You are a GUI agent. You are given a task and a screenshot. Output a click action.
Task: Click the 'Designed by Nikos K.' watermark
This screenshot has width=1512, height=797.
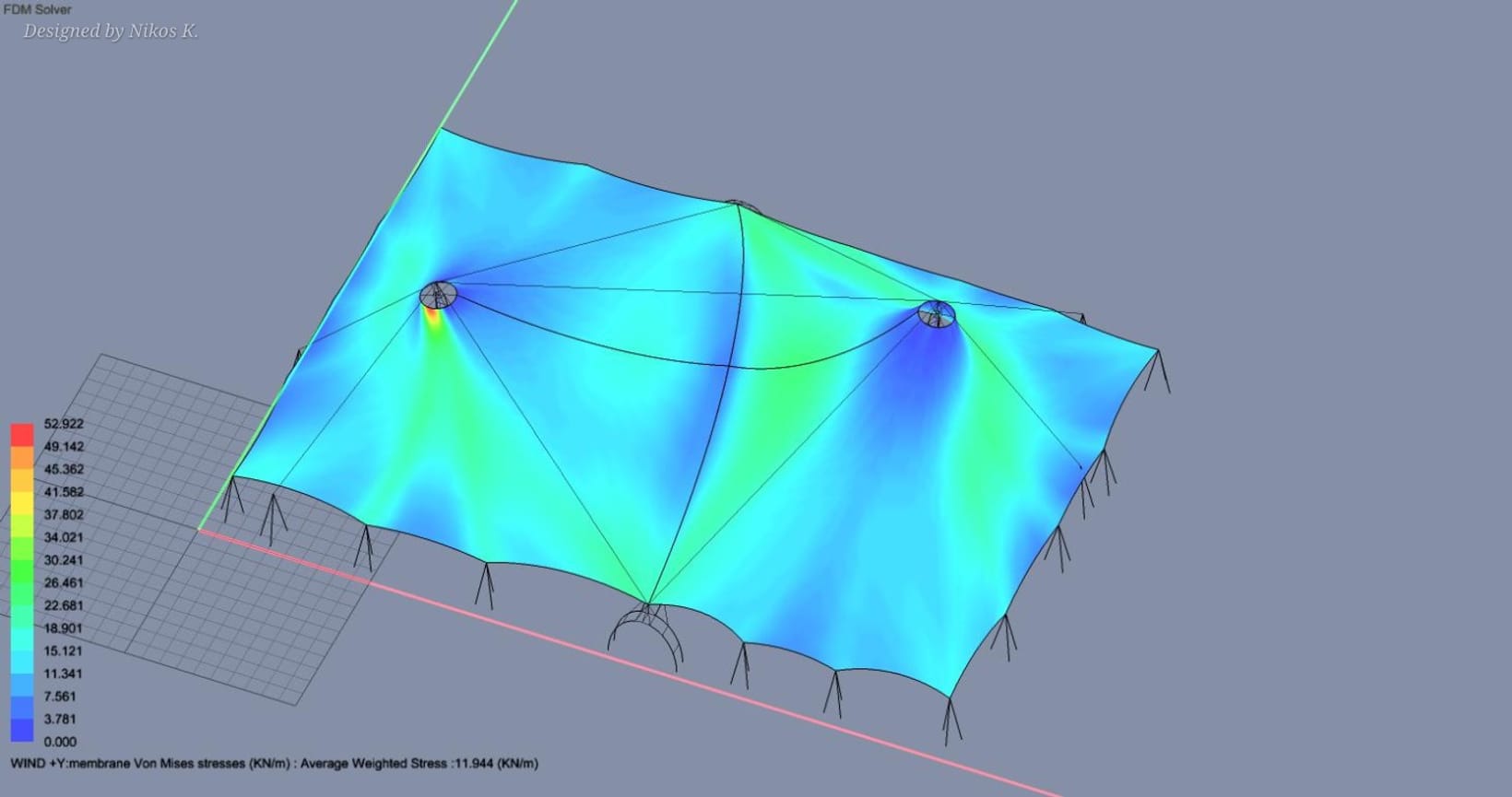(111, 31)
